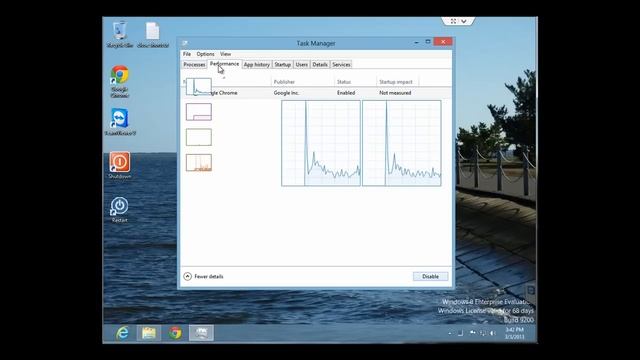Open the network tray icon
The image size is (640, 360).
coord(482,333)
